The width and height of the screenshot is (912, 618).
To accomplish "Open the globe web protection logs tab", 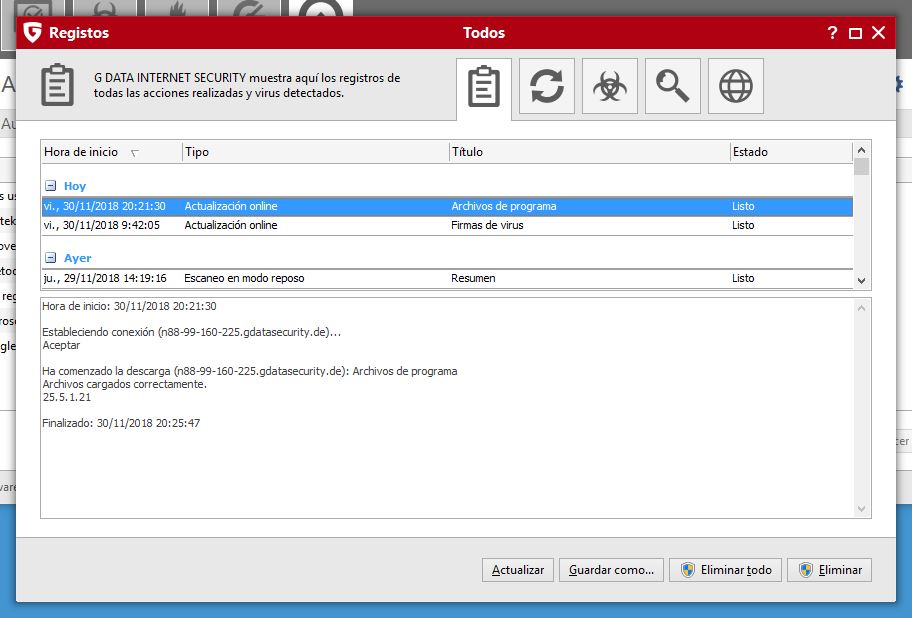I will click(736, 86).
